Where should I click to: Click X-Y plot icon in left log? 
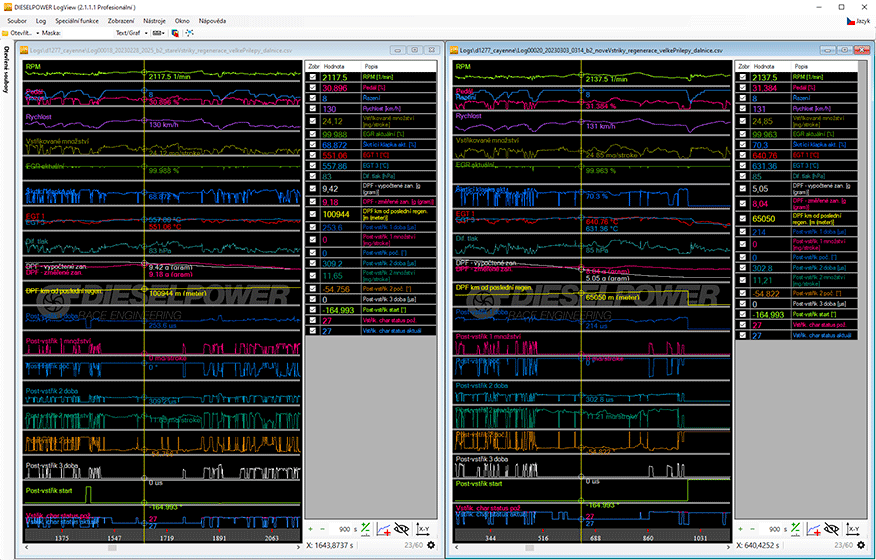(423, 529)
